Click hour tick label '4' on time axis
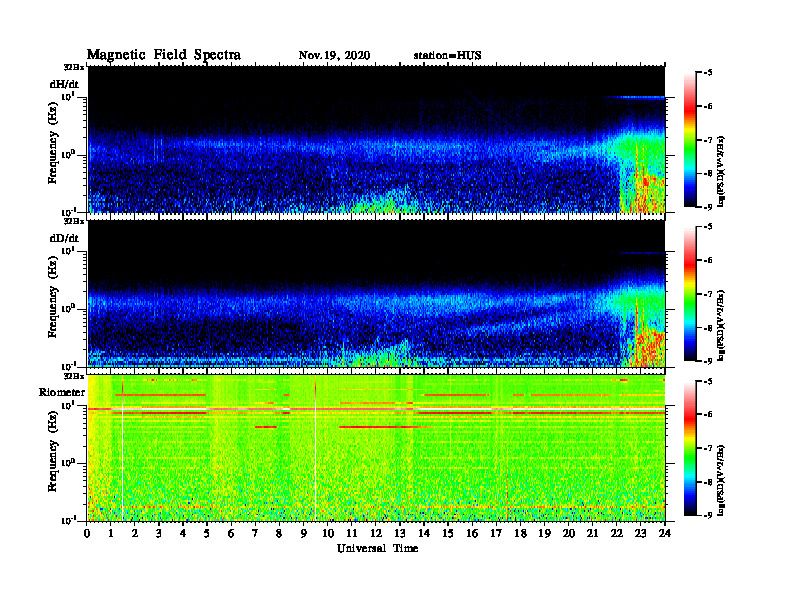This screenshot has height=612, width=792. [x=183, y=534]
